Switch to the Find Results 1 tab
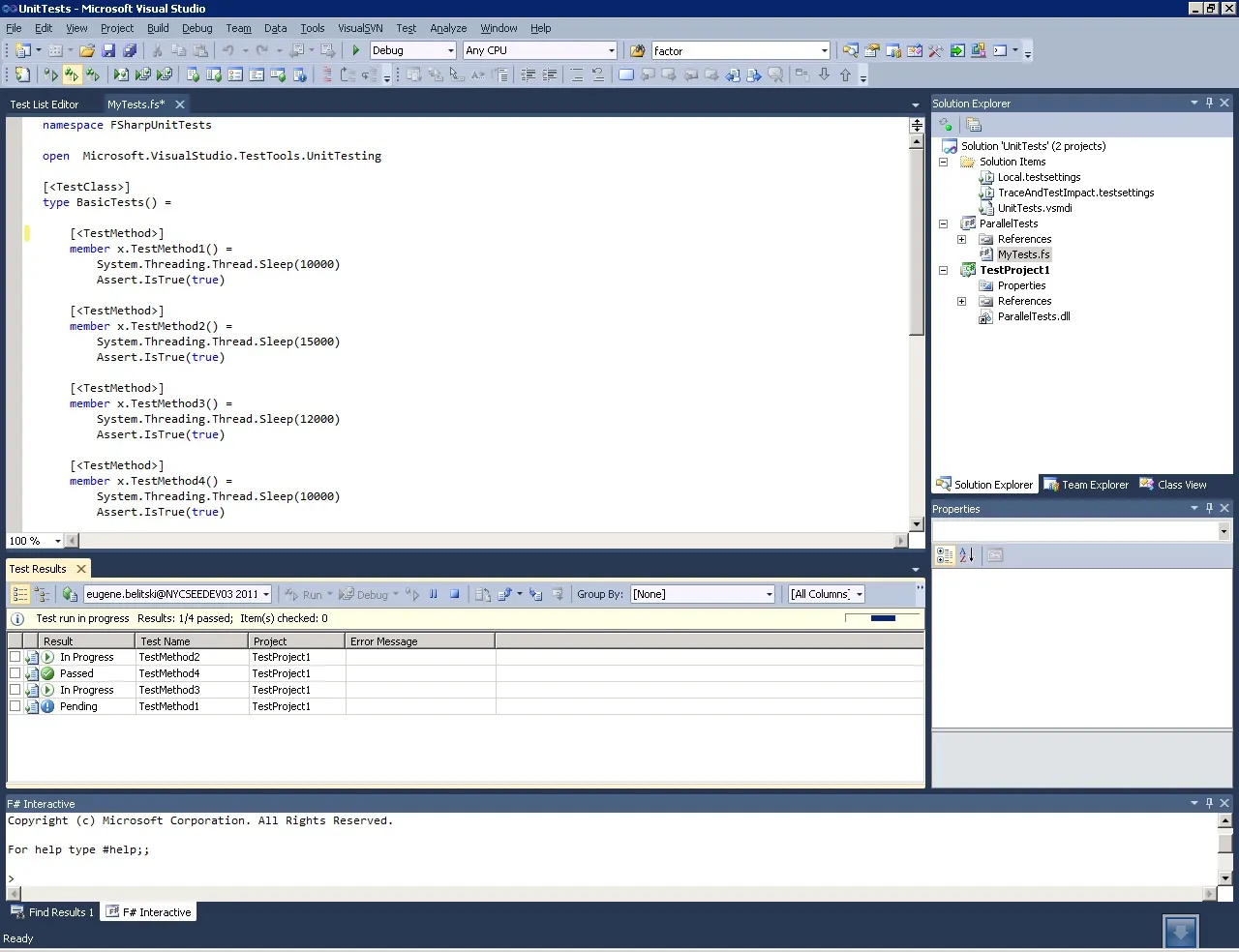Screen dimensions: 1239x952 point(52,912)
